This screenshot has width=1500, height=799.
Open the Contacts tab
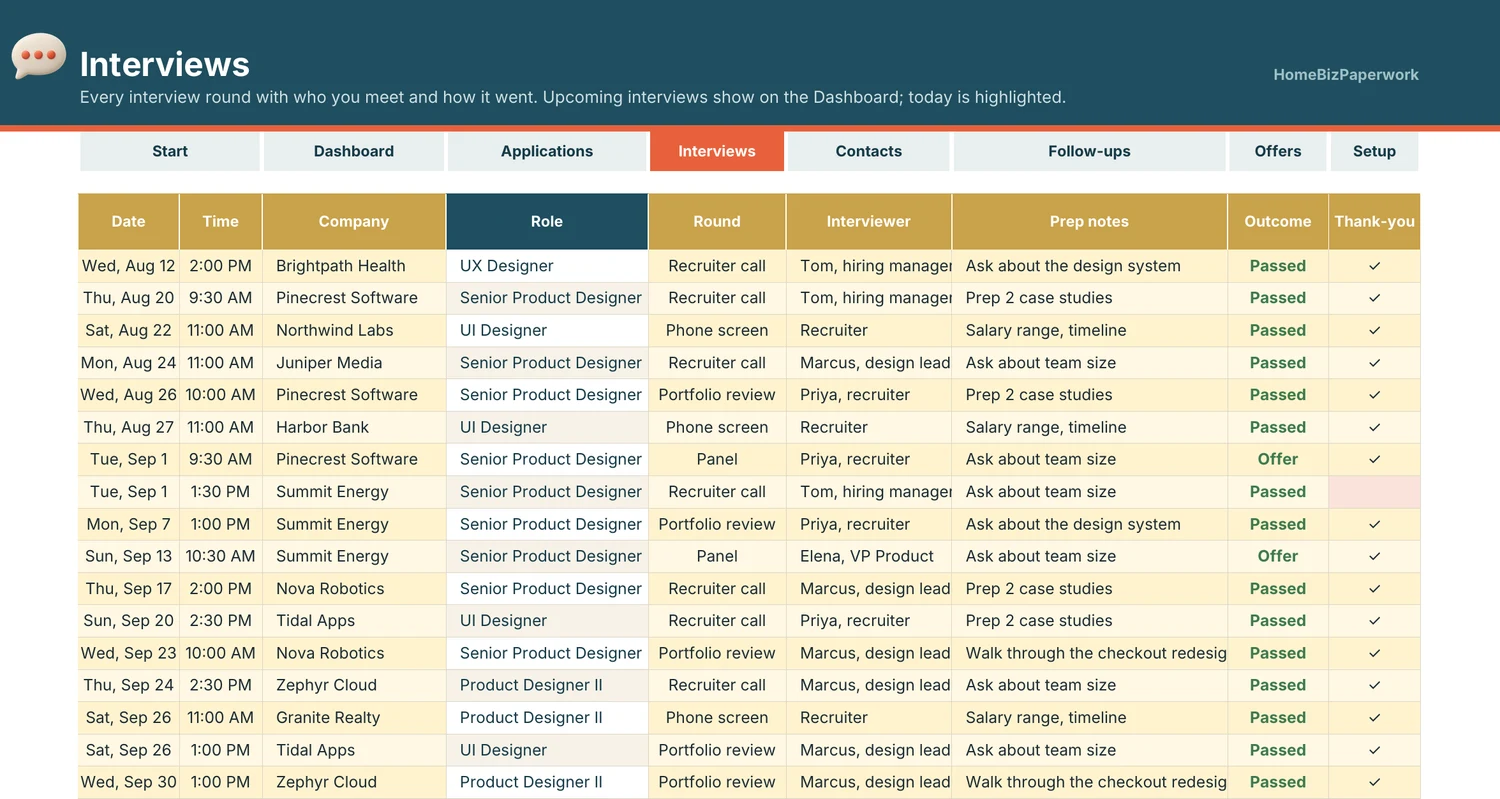869,151
